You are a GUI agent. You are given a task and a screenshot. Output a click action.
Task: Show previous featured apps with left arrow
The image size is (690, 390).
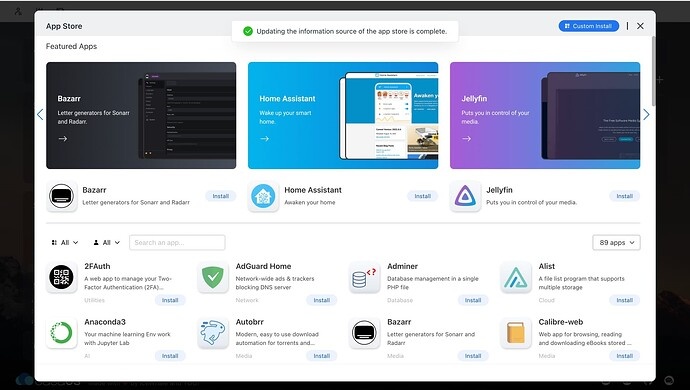pos(40,115)
